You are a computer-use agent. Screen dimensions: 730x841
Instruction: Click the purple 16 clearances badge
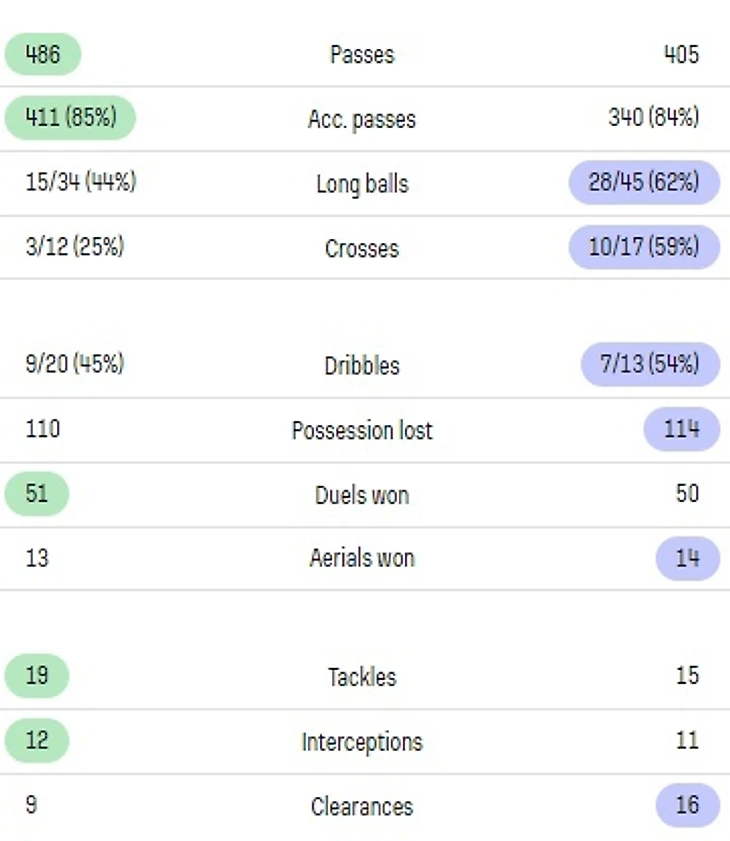tap(687, 805)
